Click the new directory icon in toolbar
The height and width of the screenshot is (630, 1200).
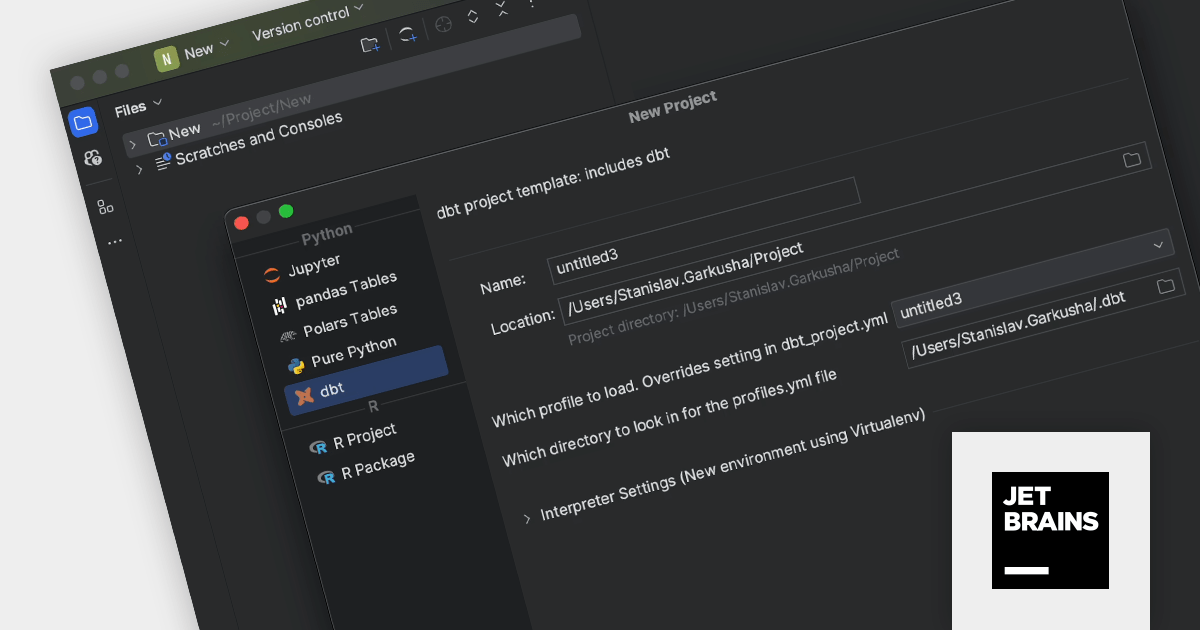coord(370,44)
